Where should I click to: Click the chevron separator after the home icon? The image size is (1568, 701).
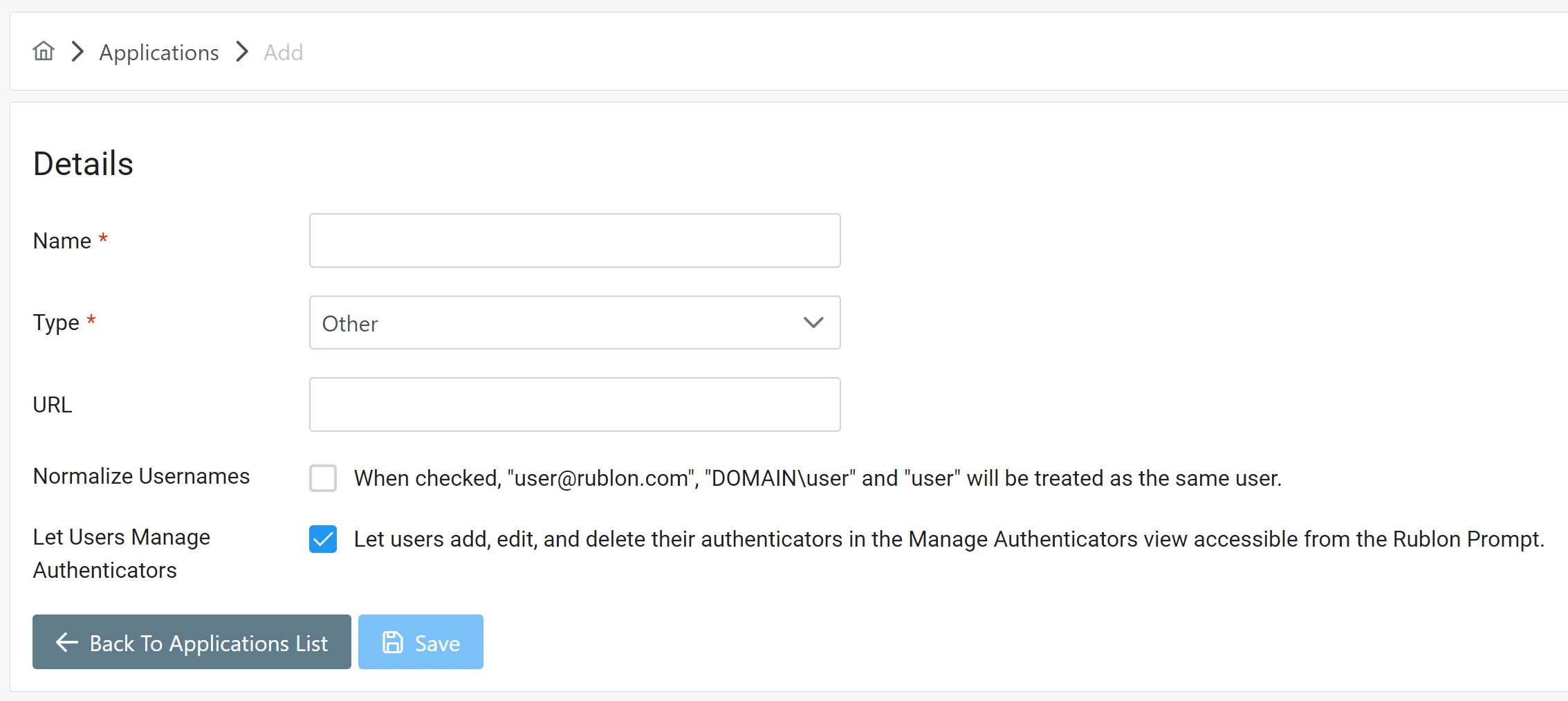[x=77, y=51]
